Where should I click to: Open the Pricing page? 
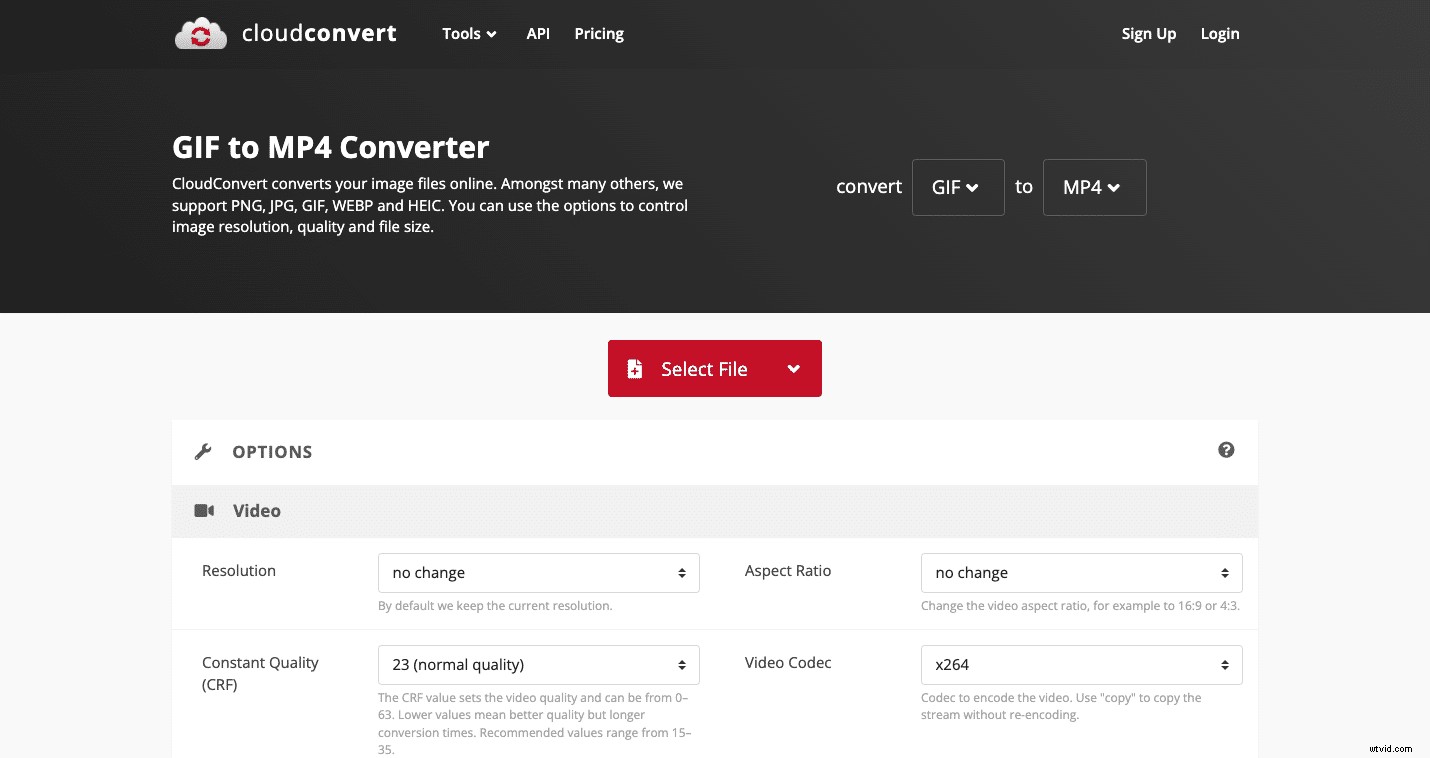pyautogui.click(x=598, y=33)
